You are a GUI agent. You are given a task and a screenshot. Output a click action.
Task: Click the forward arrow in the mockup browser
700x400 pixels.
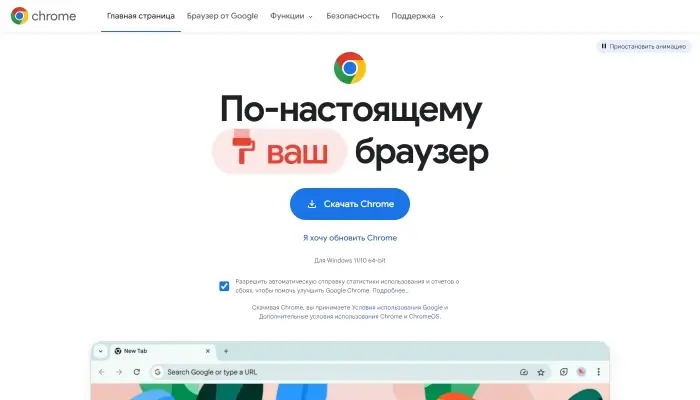click(119, 372)
